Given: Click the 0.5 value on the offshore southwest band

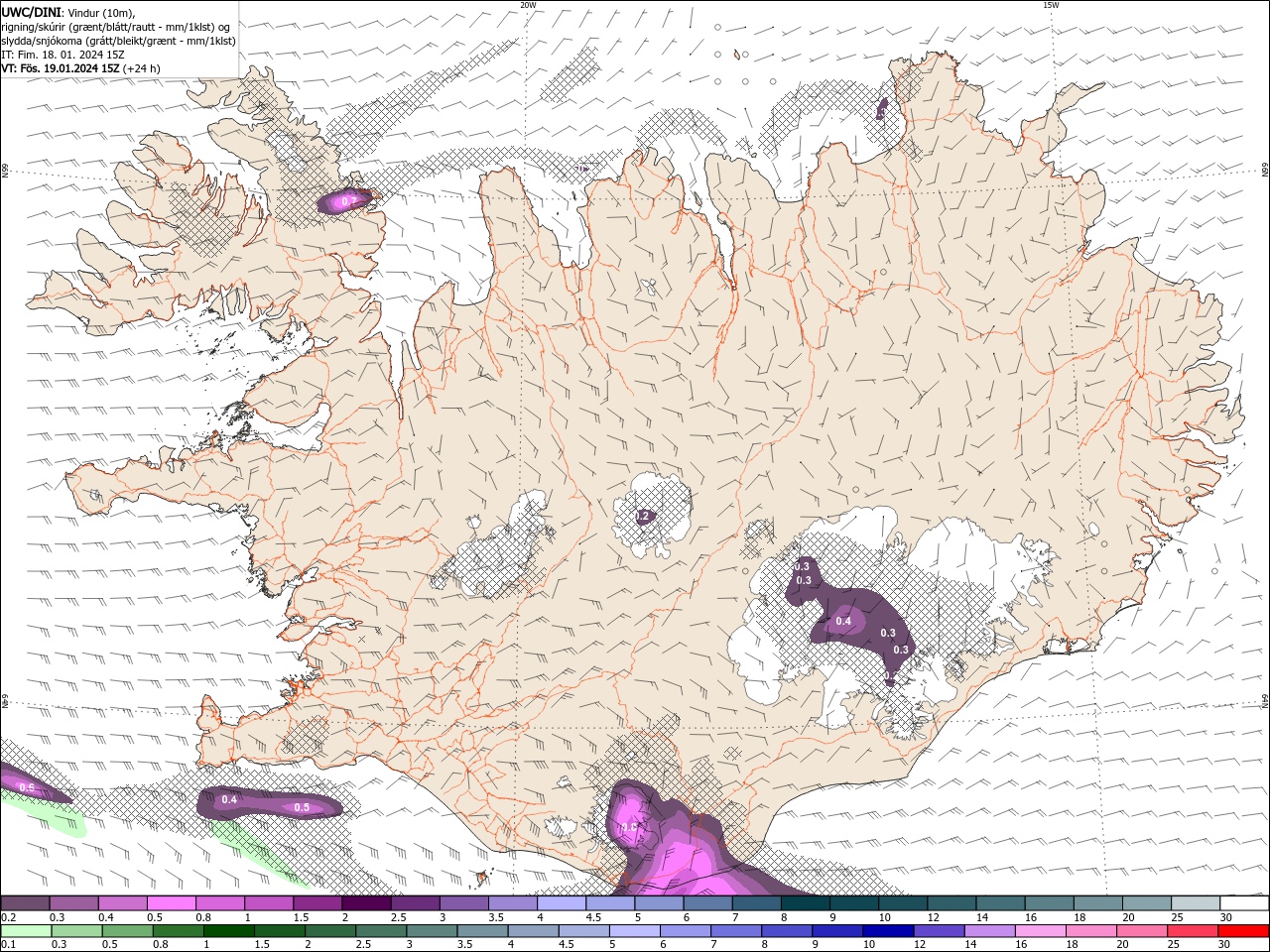Looking at the screenshot, I should tap(302, 807).
